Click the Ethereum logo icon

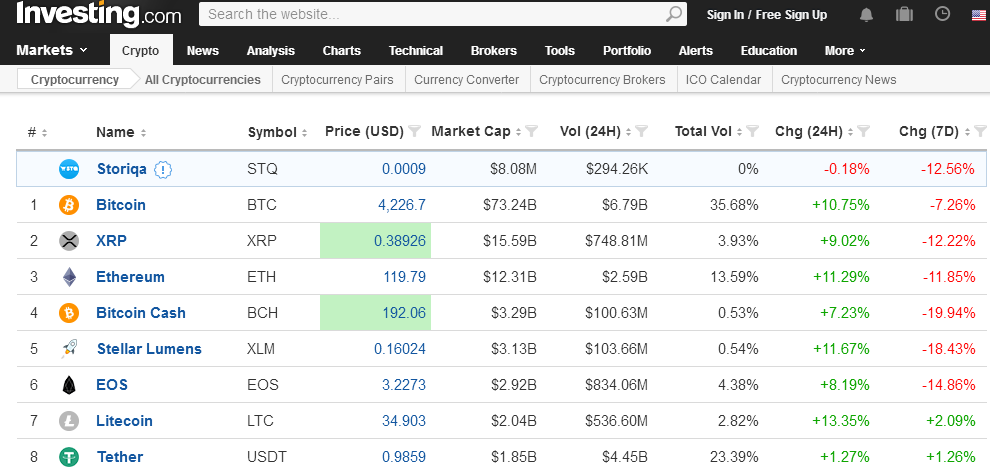[69, 277]
